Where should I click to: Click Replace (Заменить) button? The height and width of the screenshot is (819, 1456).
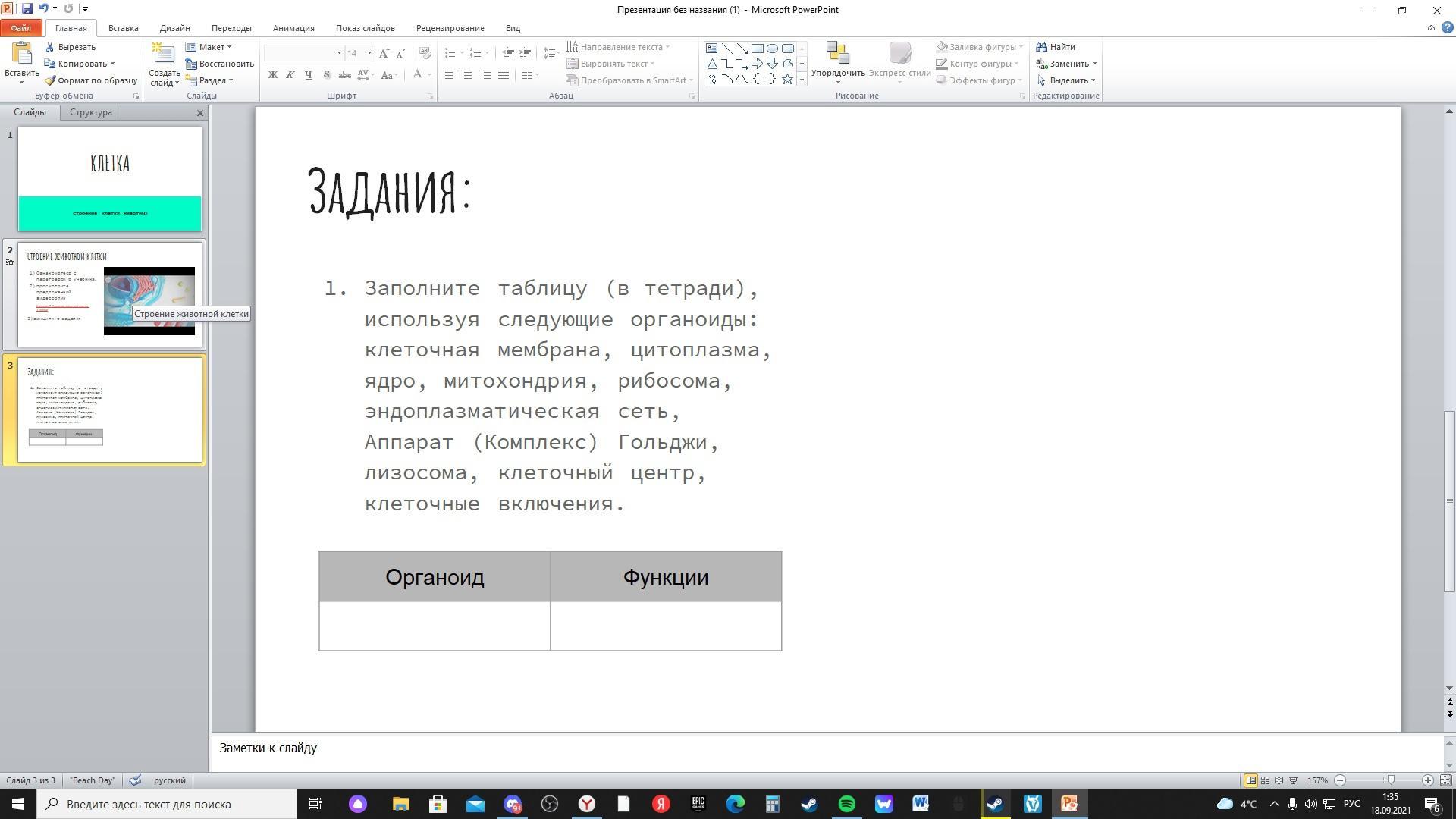pos(1066,64)
